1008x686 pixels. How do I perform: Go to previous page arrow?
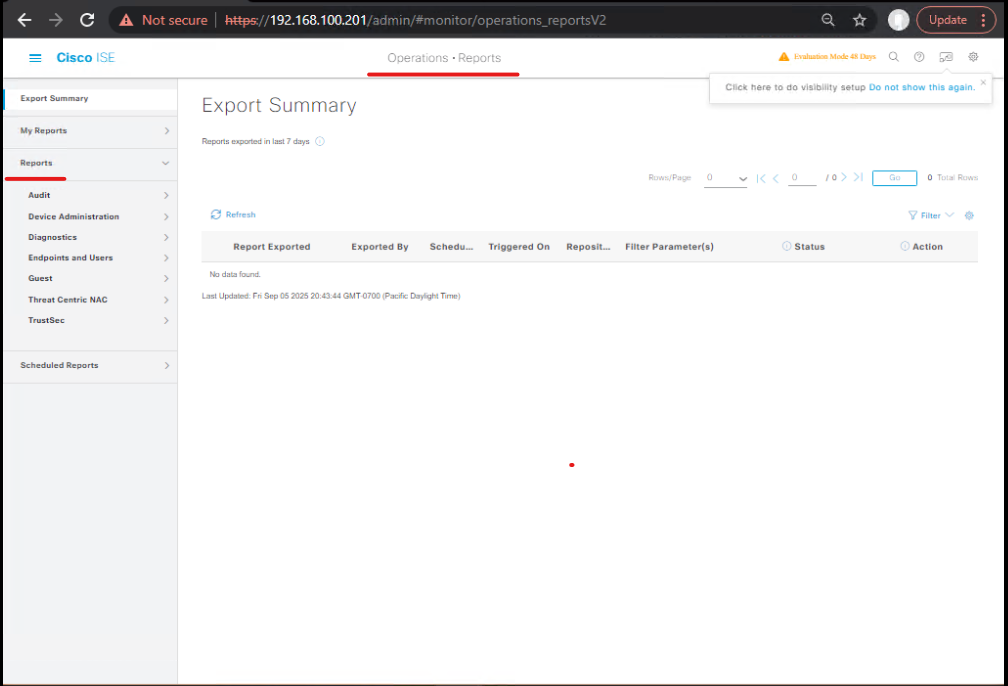point(776,178)
